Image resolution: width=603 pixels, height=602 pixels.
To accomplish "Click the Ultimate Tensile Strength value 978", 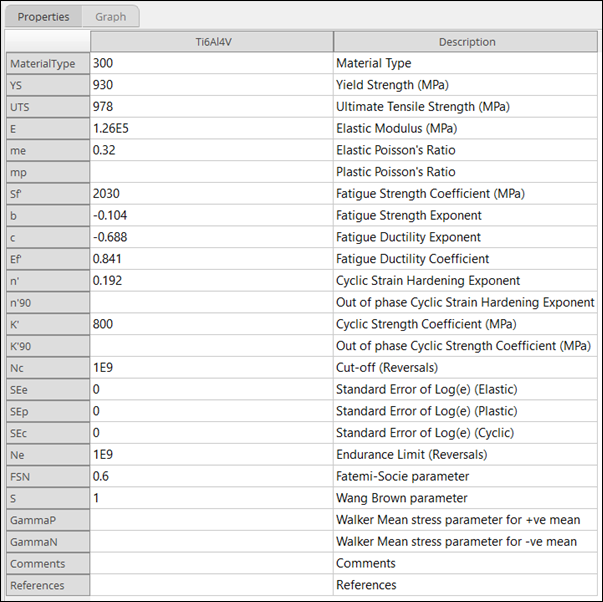I will tap(211, 107).
